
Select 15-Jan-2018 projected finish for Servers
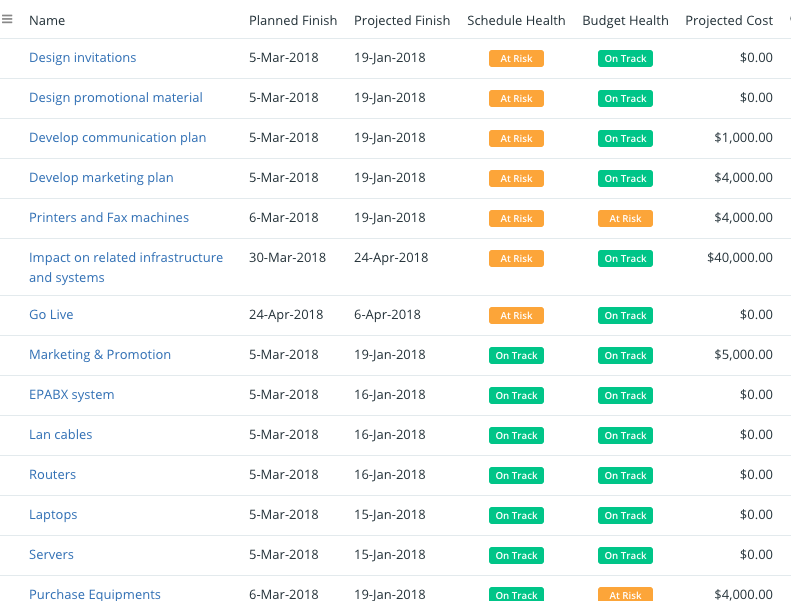(389, 554)
